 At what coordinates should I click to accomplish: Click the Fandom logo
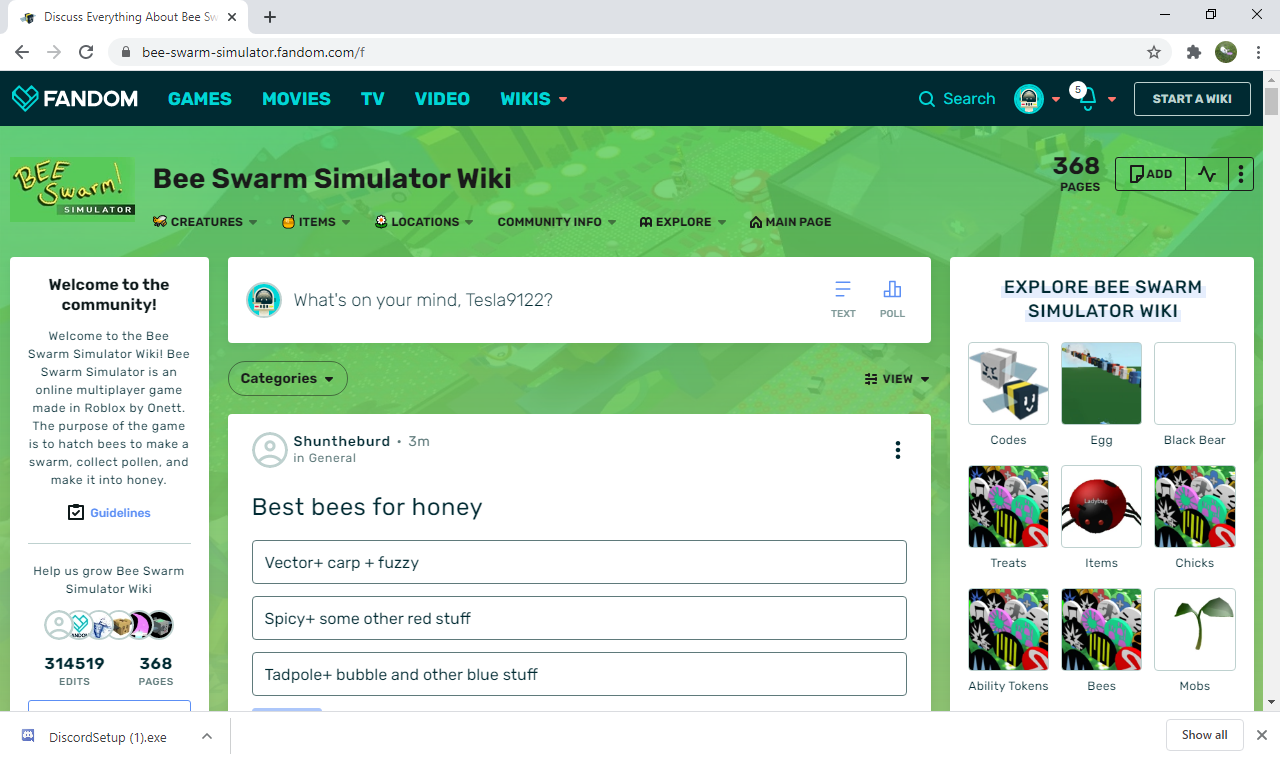(75, 98)
